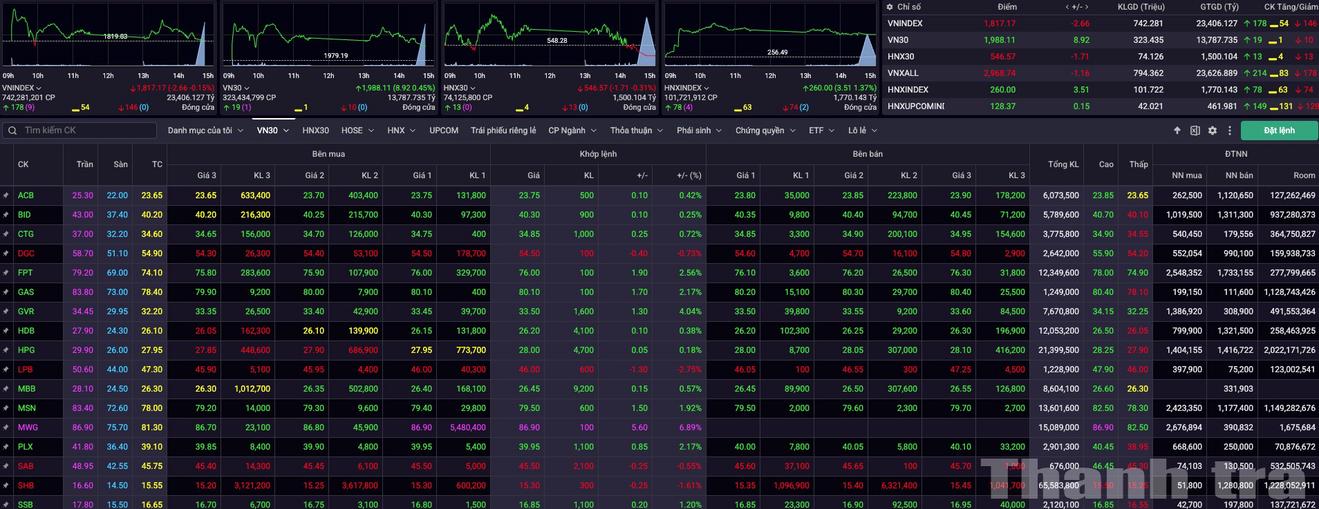Open the three-dot more options menu
The width and height of the screenshot is (1319, 509).
click(x=1228, y=130)
